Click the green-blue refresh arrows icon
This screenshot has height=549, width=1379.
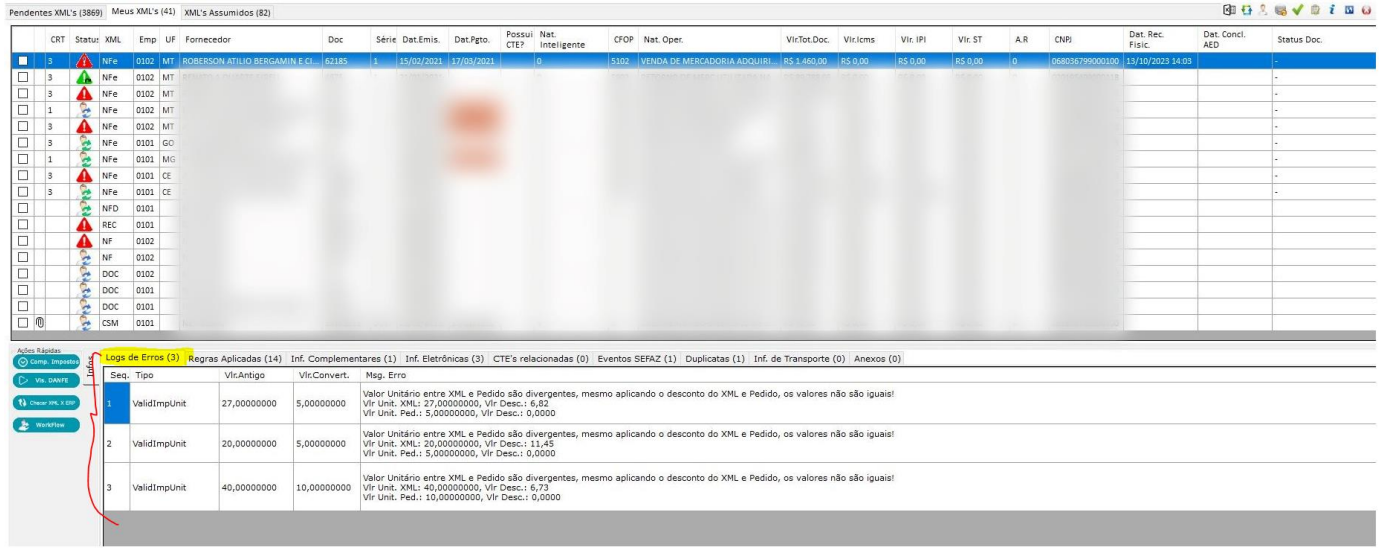pos(1247,10)
